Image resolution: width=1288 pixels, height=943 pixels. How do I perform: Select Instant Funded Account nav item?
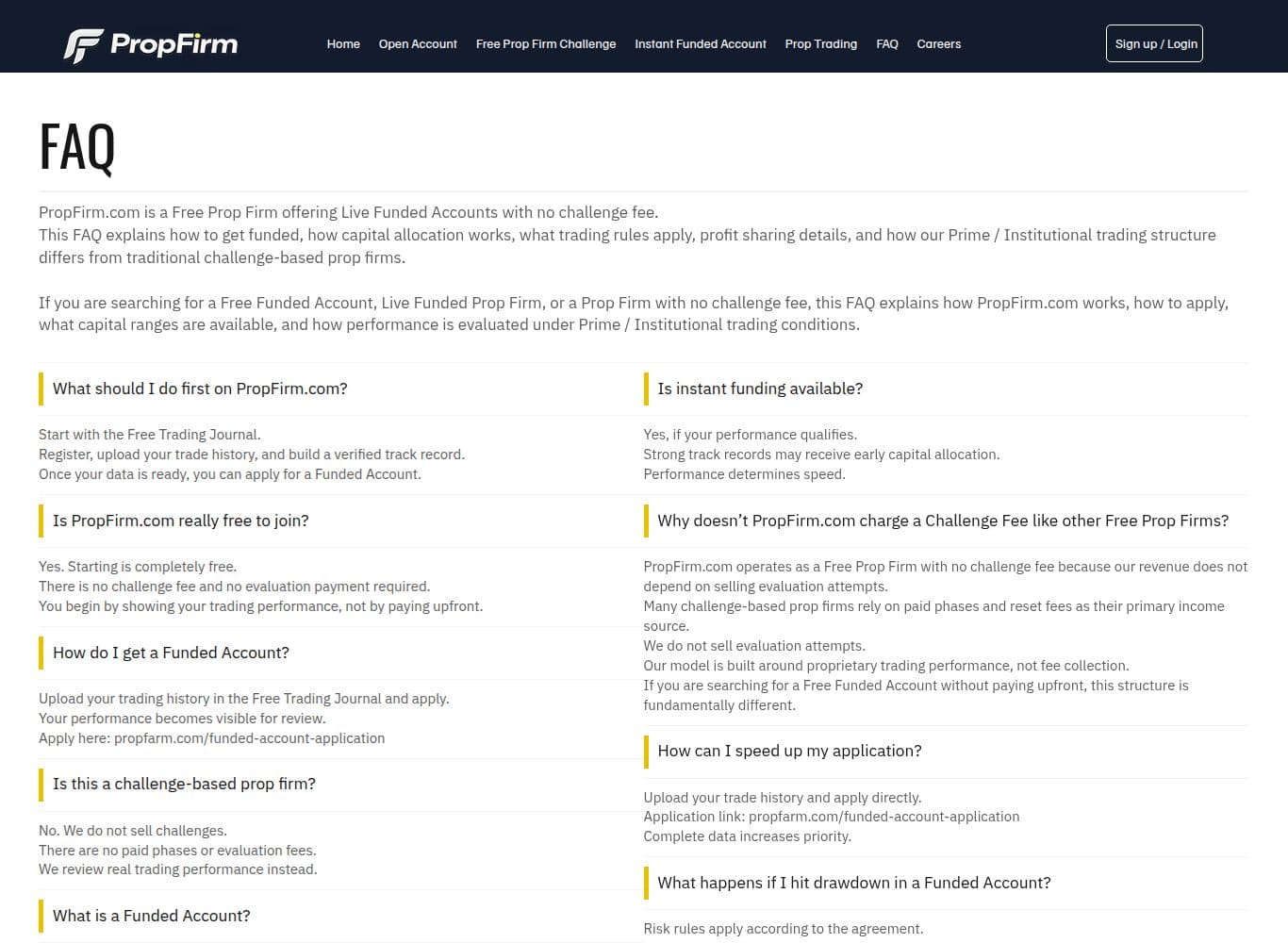pyautogui.click(x=701, y=44)
